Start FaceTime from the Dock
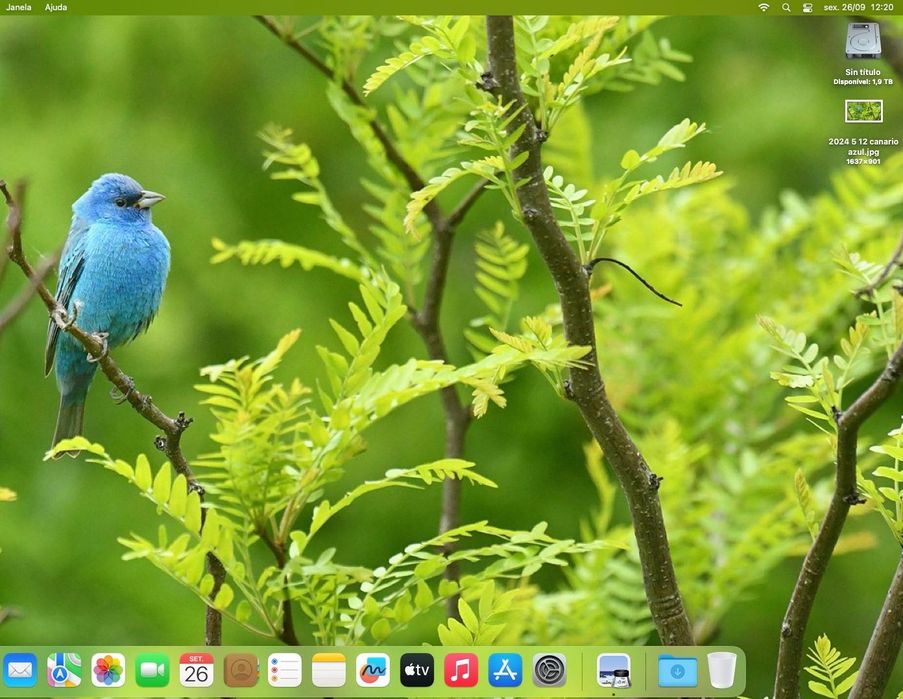The height and width of the screenshot is (699, 903). (x=152, y=670)
